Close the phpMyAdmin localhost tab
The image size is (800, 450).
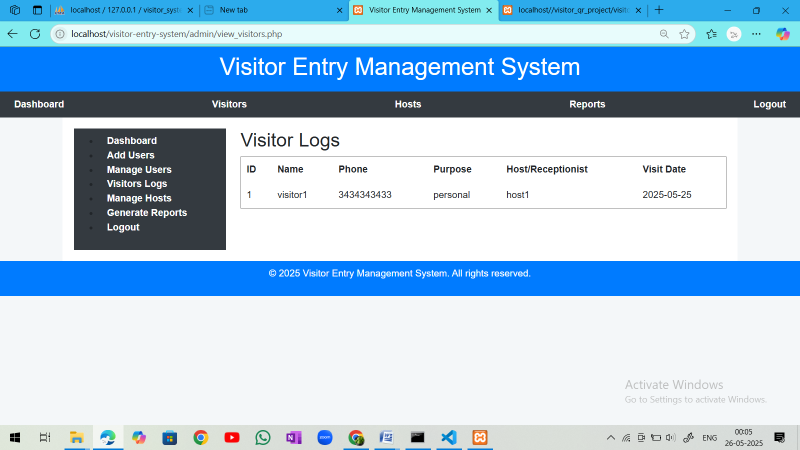(190, 10)
